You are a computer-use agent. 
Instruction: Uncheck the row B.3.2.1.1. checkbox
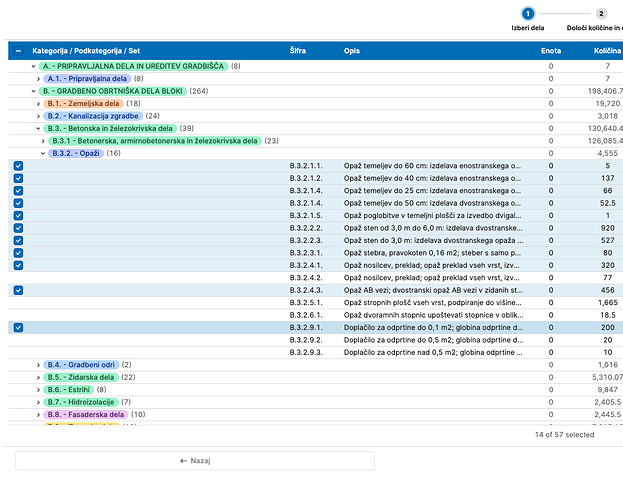(x=18, y=166)
